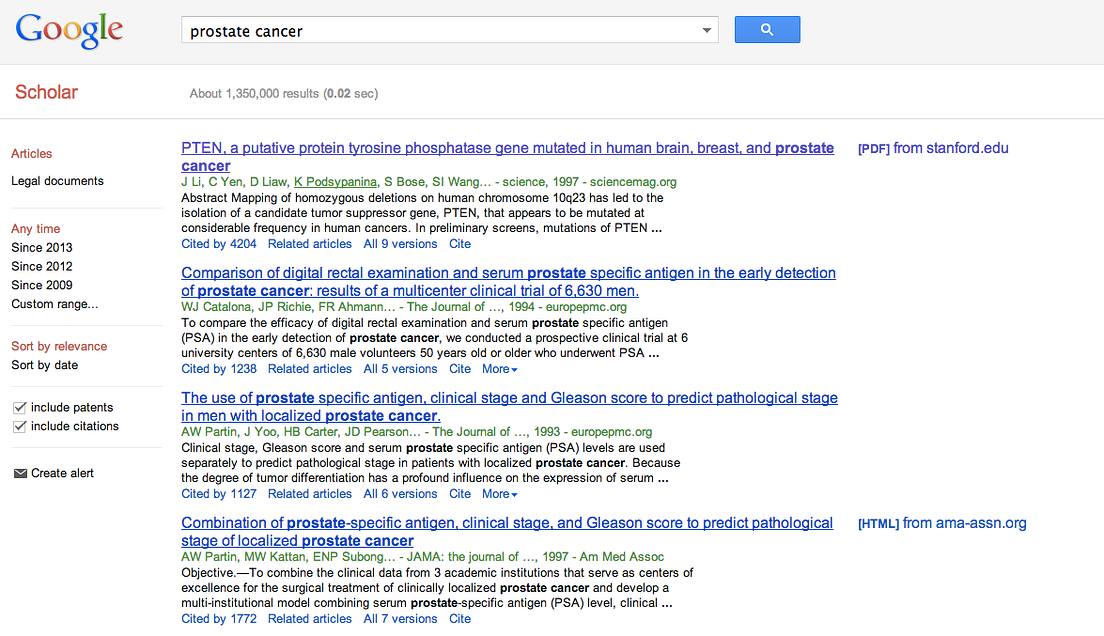
Task: Open search box dropdown arrow
Action: click(706, 30)
